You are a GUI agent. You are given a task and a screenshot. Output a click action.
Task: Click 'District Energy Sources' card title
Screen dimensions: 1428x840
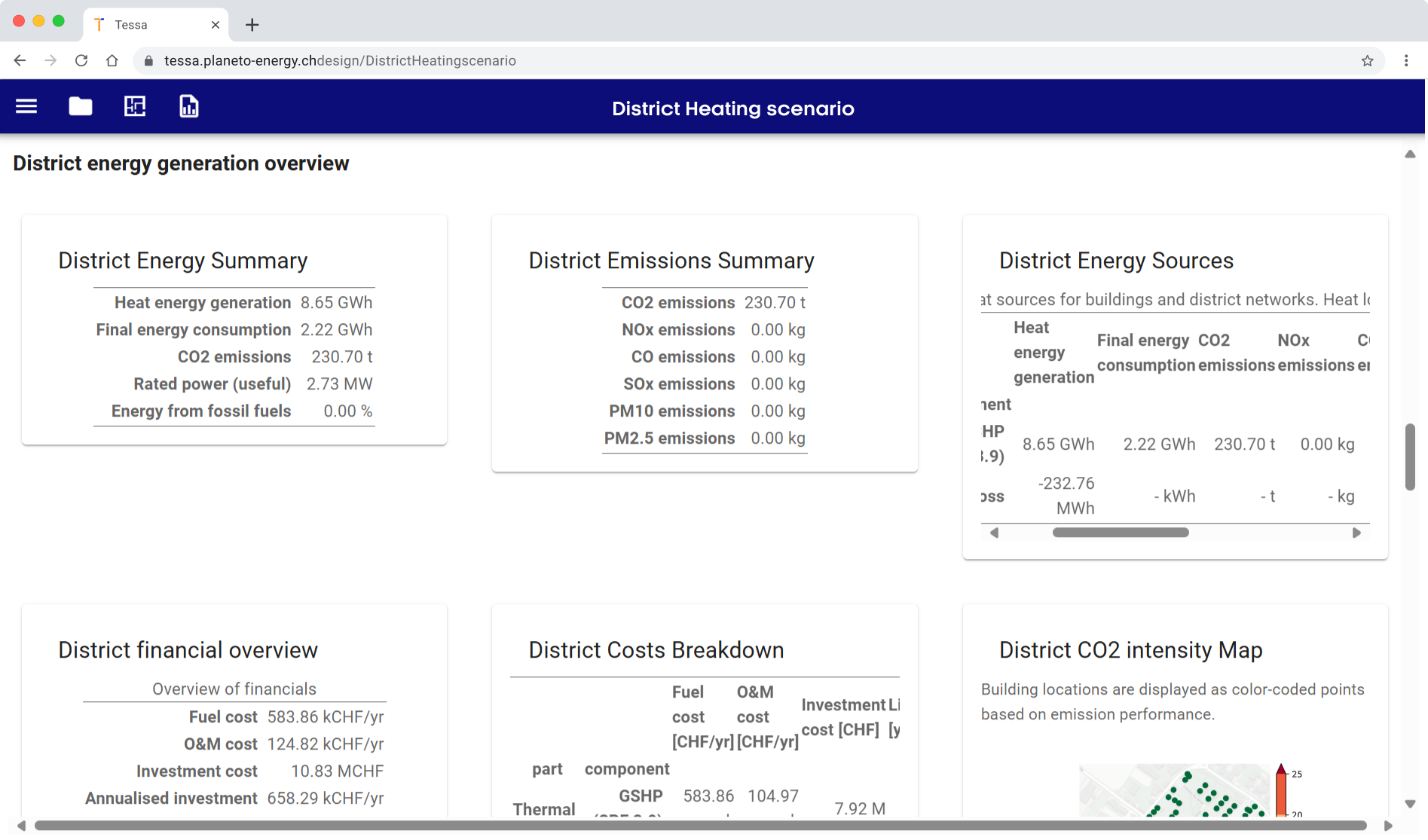pos(1116,261)
